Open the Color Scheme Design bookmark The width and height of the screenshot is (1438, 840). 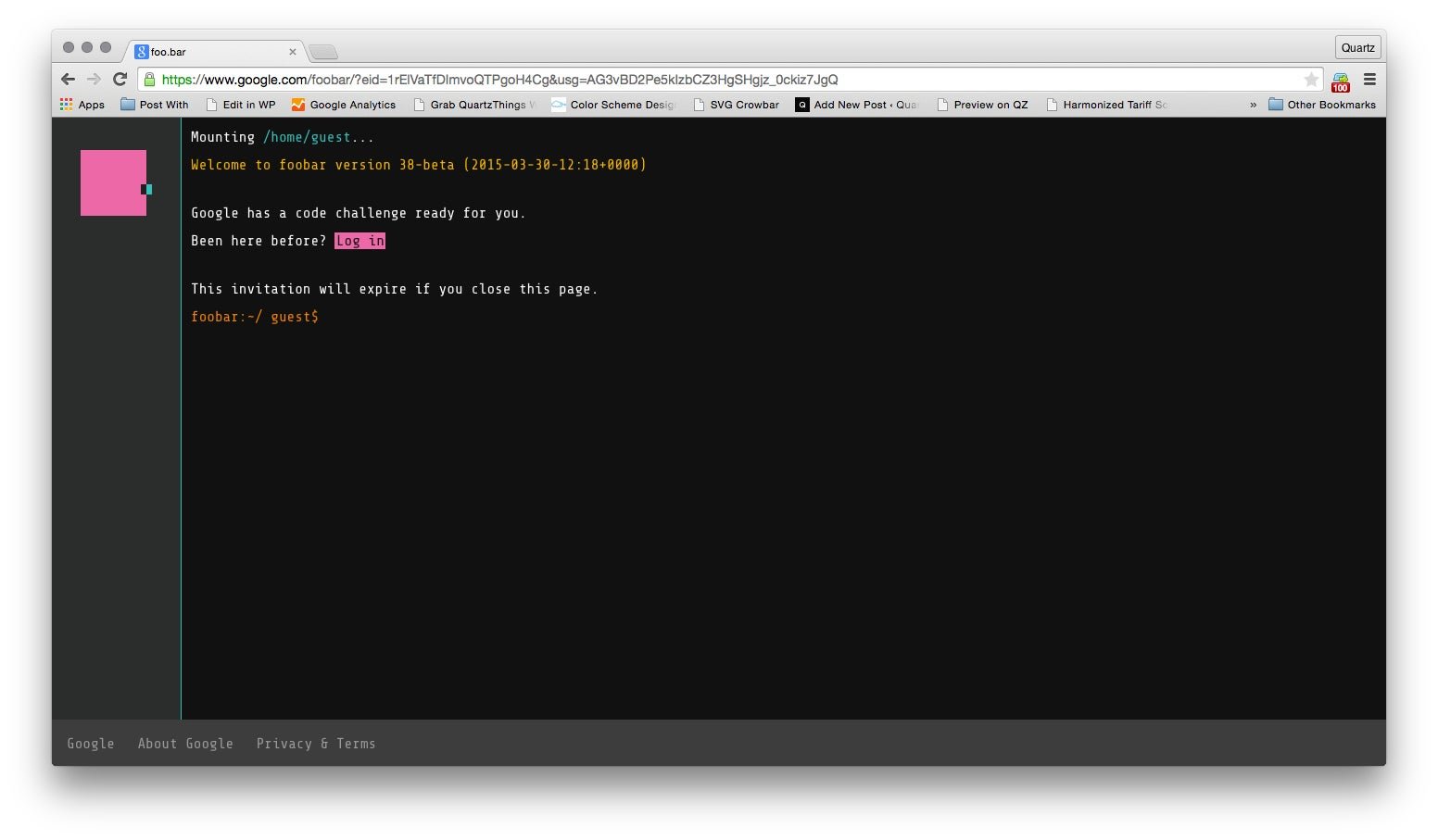tap(613, 105)
